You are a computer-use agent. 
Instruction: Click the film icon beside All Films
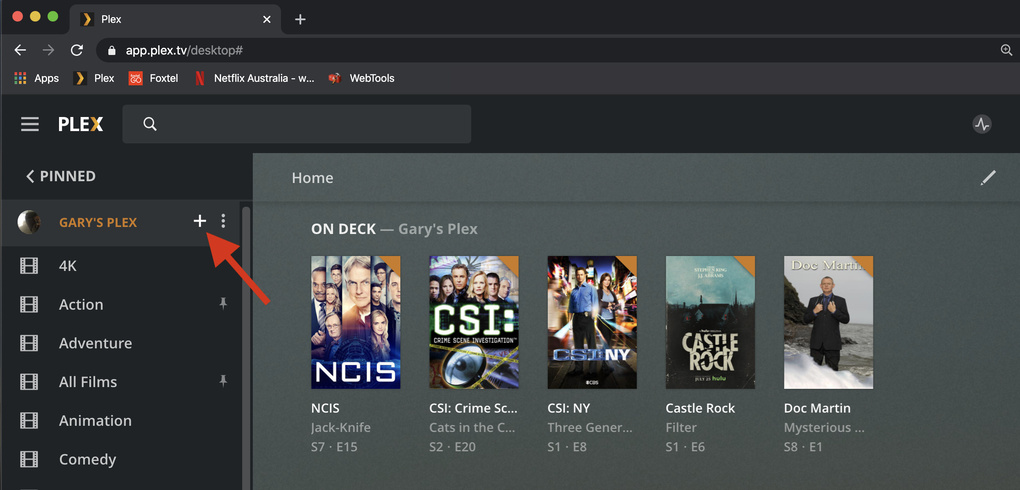pyautogui.click(x=29, y=381)
